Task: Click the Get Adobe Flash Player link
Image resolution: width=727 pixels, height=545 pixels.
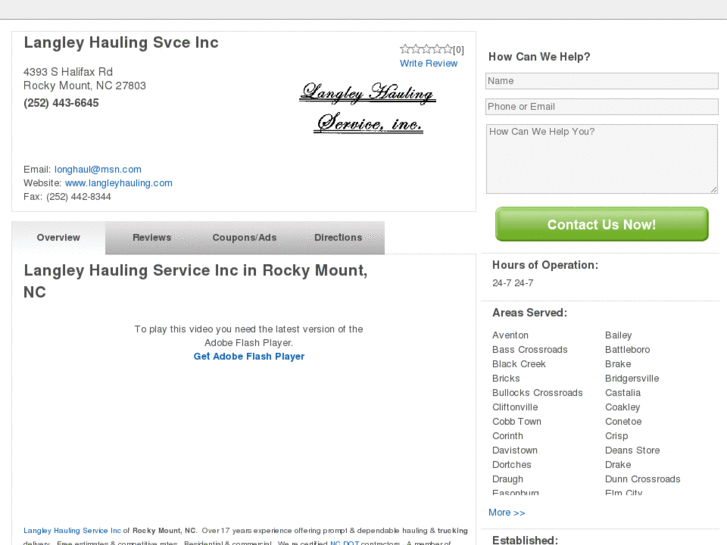Action: (x=249, y=356)
